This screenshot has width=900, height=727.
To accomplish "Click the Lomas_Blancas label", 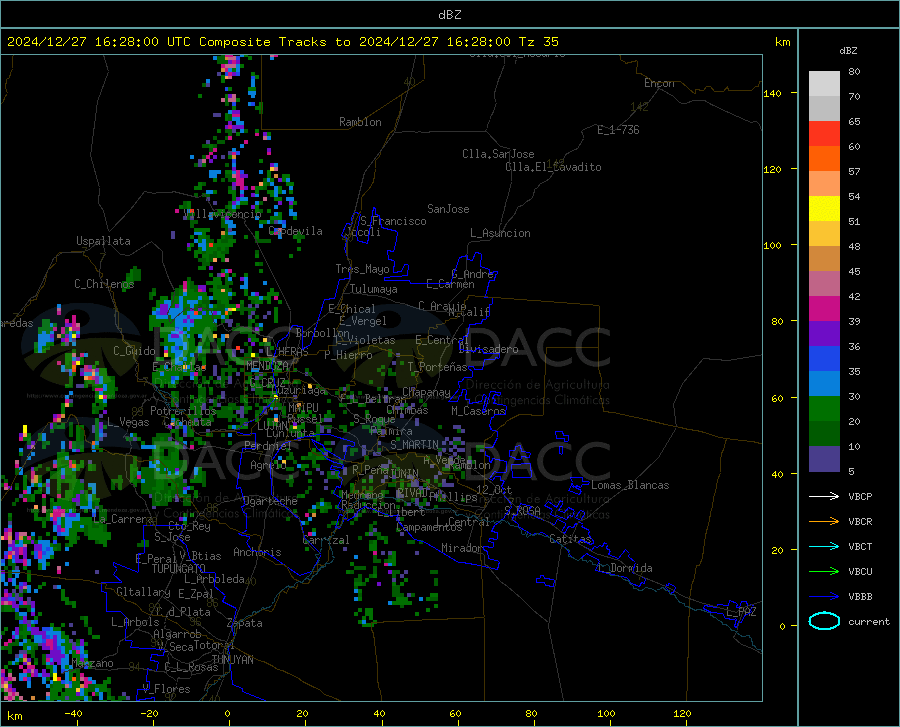I will pos(630,485).
